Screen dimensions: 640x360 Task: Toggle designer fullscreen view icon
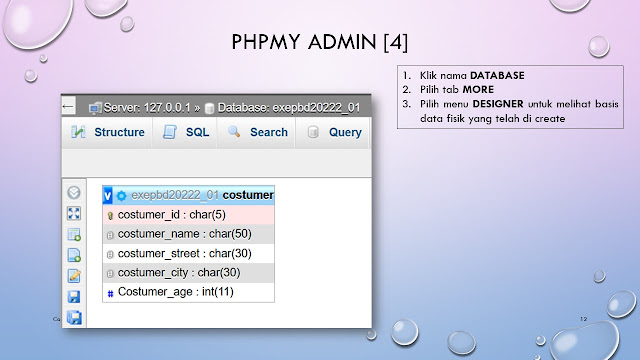(x=74, y=213)
